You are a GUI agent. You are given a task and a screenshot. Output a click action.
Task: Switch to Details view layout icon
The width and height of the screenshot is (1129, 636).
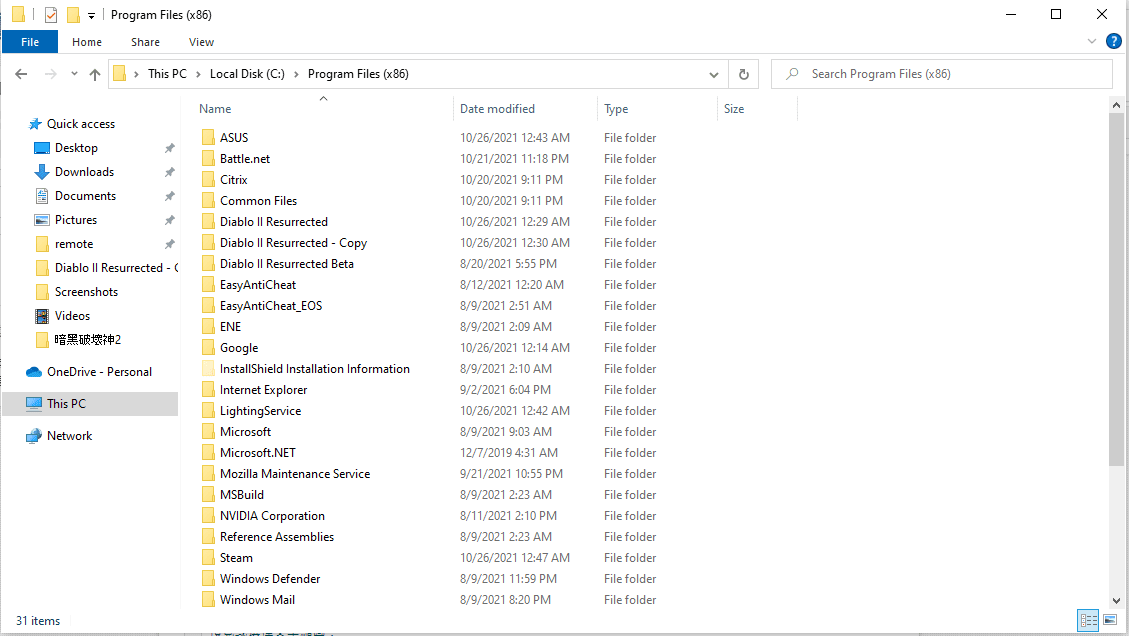[1089, 620]
